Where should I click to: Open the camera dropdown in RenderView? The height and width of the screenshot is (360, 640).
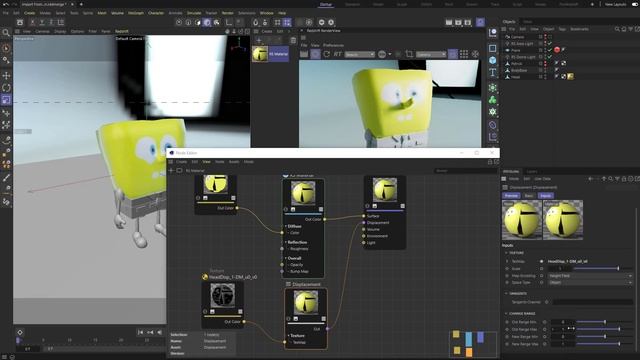(x=431, y=54)
